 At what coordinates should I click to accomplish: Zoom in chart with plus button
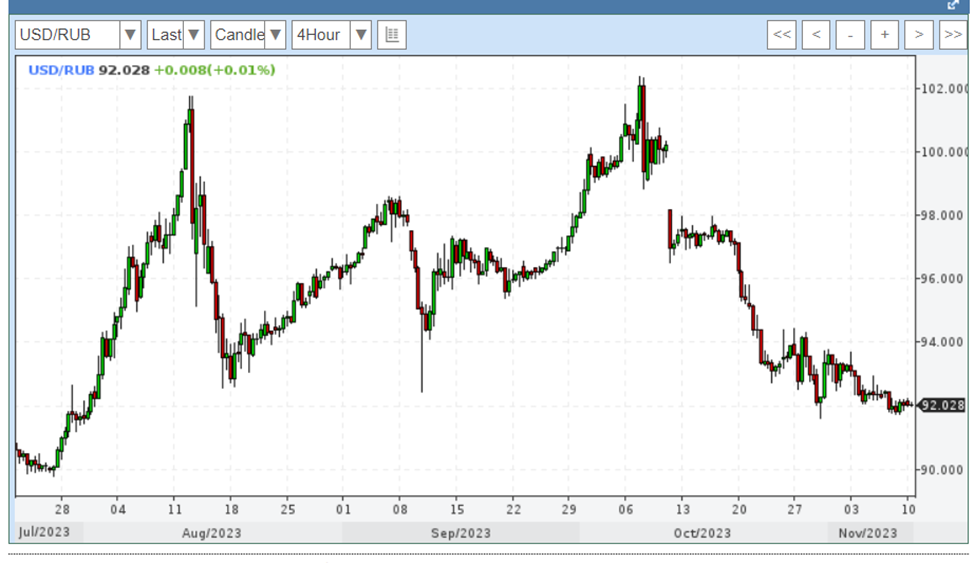tap(885, 35)
